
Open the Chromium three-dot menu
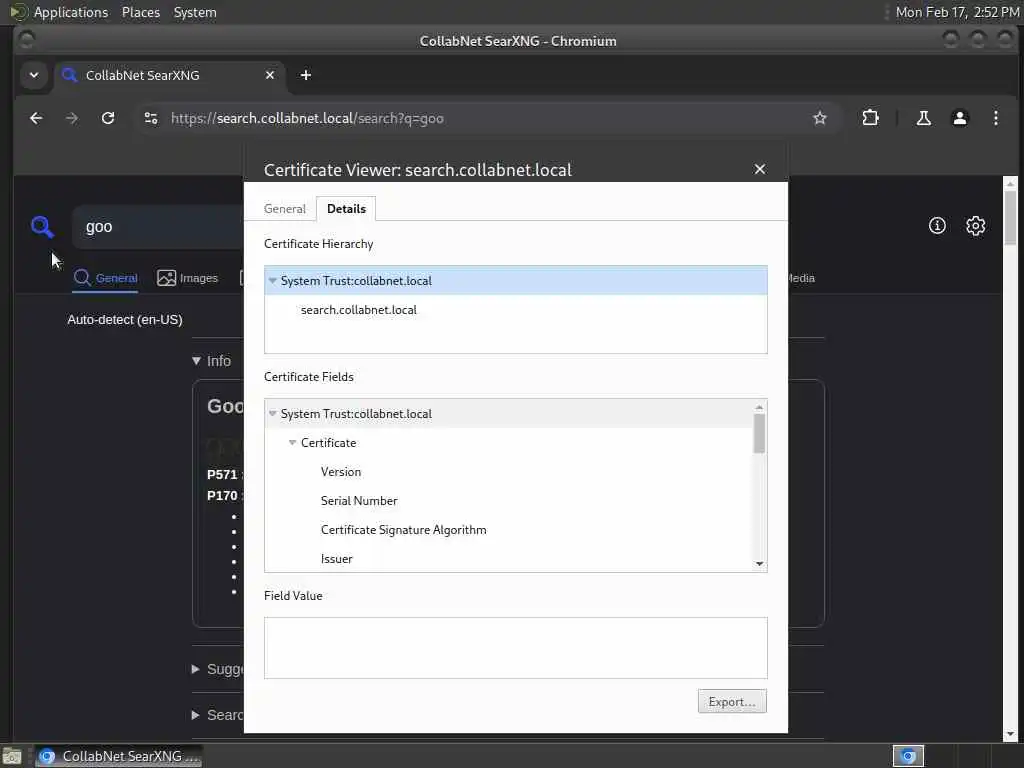995,118
